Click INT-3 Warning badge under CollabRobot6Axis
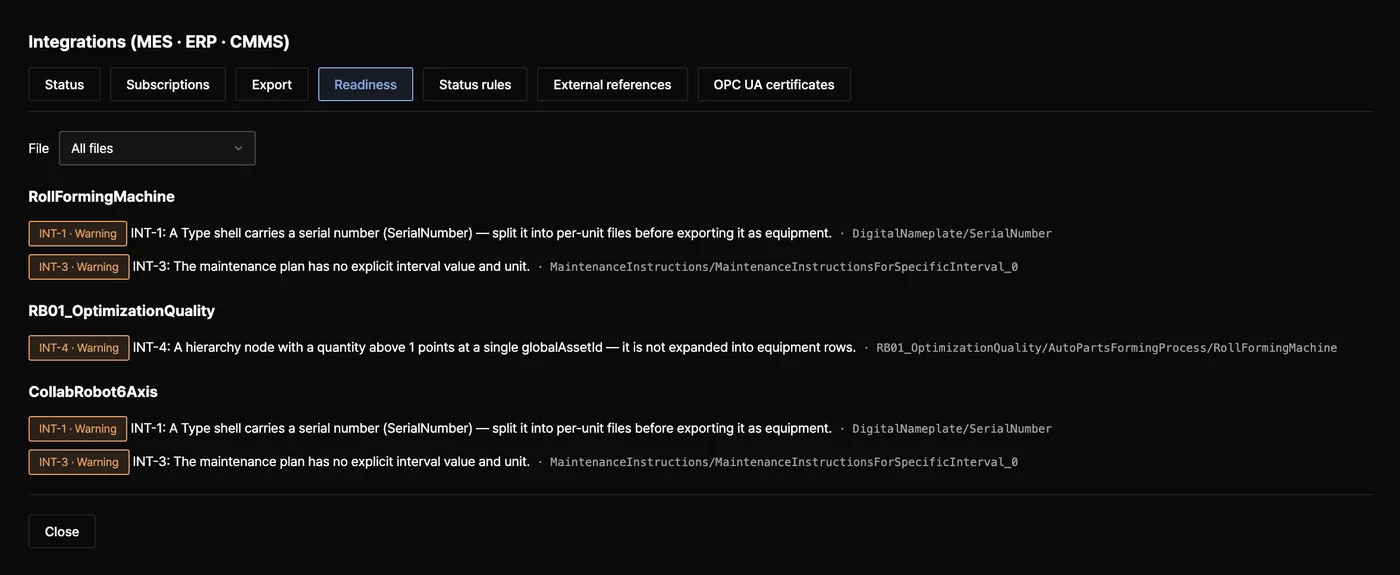 point(79,462)
